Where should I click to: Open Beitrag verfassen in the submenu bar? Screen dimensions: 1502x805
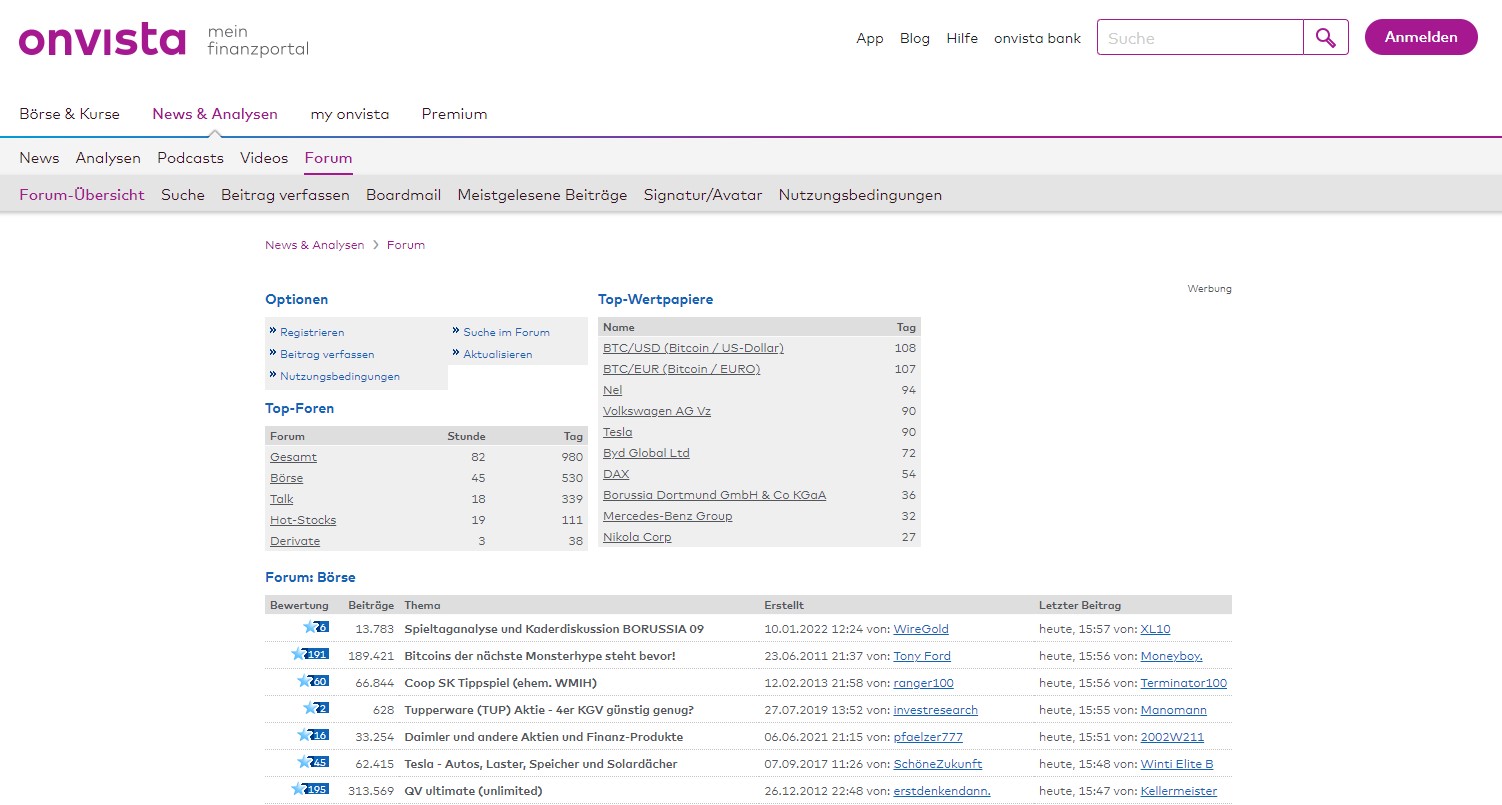point(285,195)
